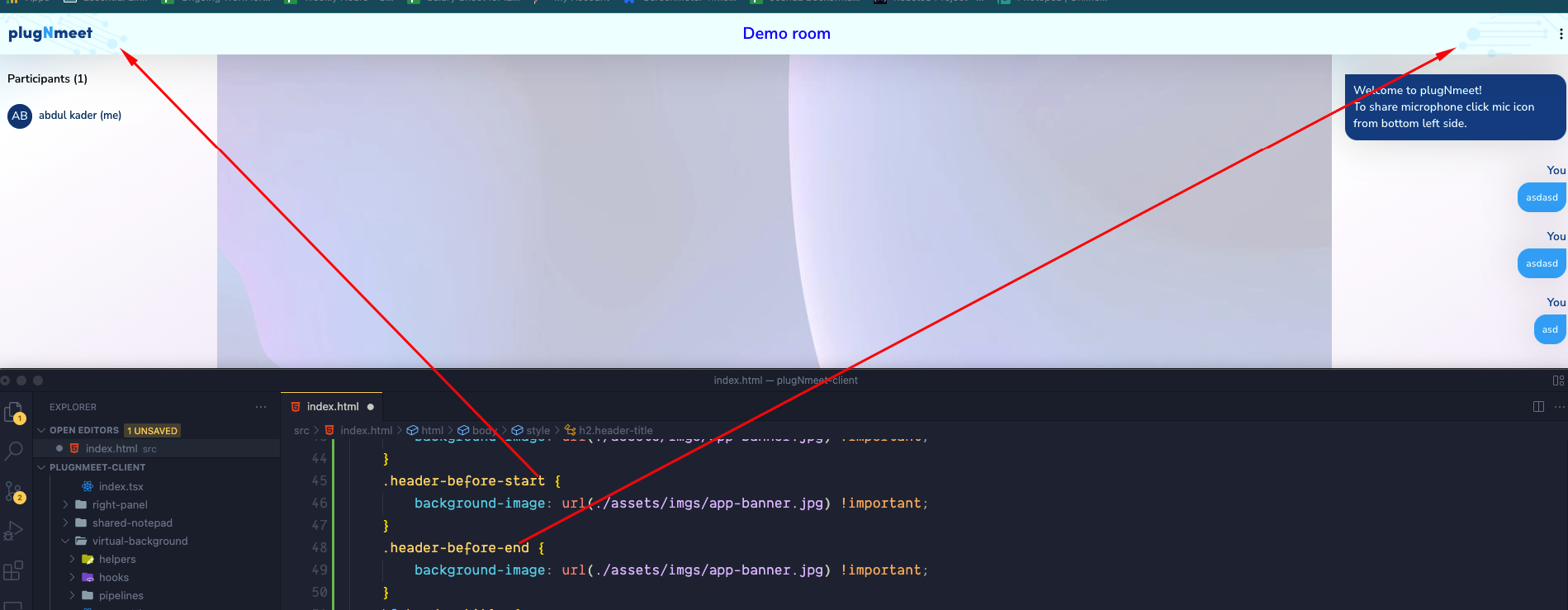Open the Run and Debug view
The image size is (1568, 610).
pos(13,531)
